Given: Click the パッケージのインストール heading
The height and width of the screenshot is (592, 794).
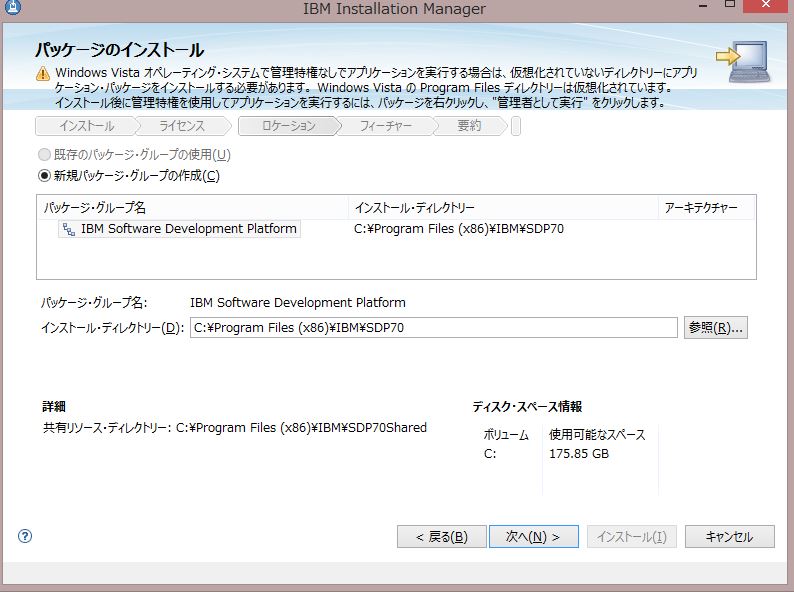Looking at the screenshot, I should (x=120, y=50).
